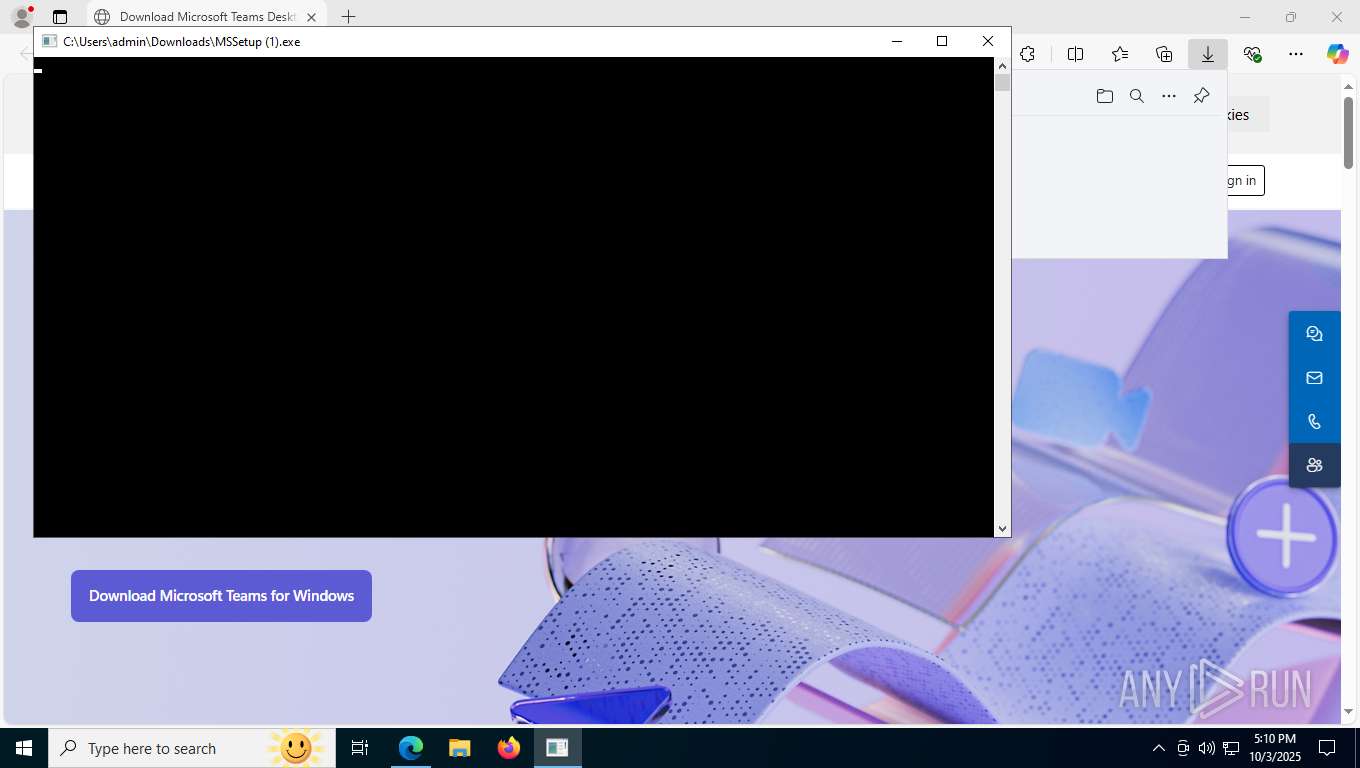Screen dimensions: 1360x768
Task: Toggle Edge split screen icon
Action: pyautogui.click(x=1075, y=54)
